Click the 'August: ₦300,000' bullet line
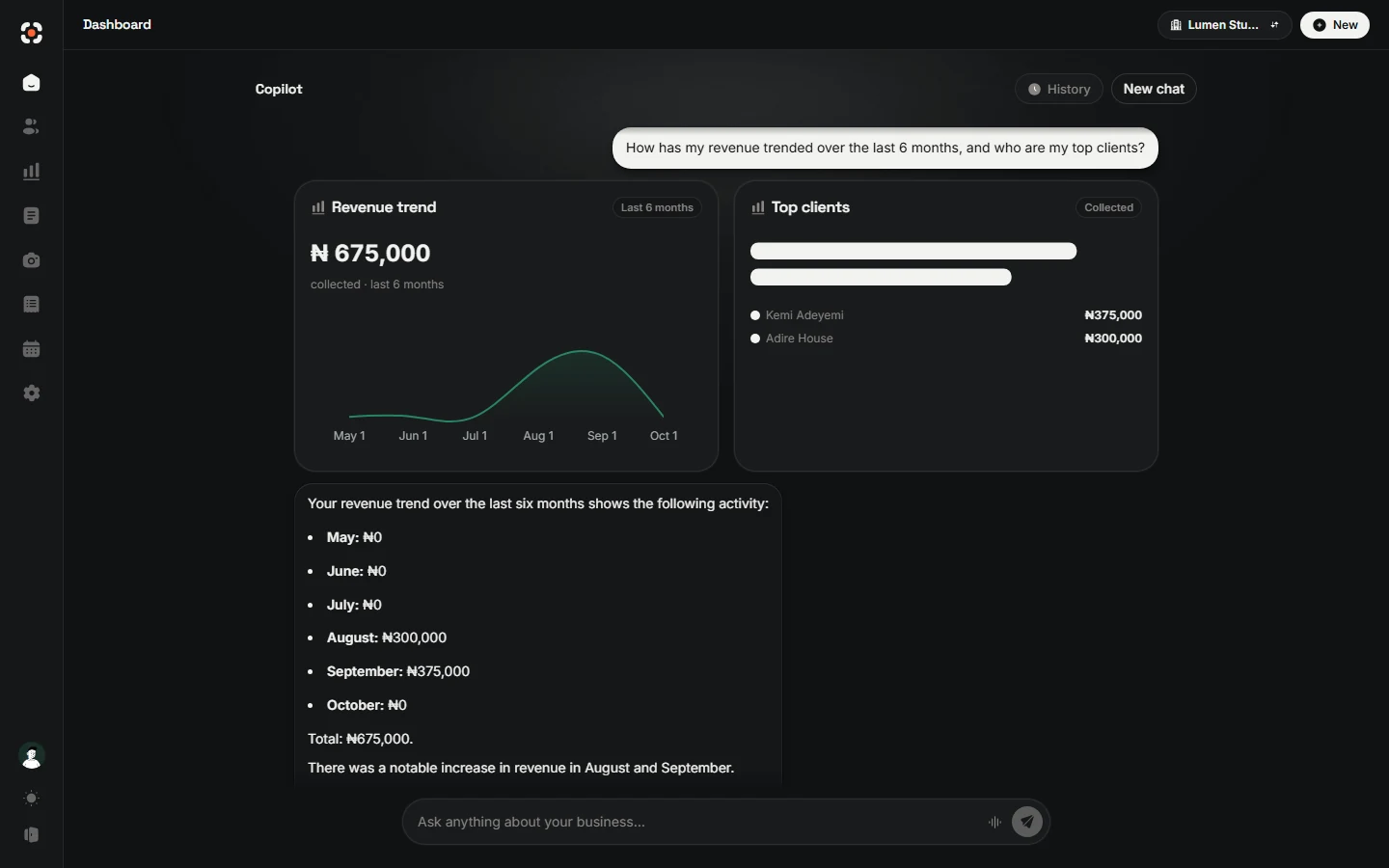This screenshot has height=868, width=1389. tap(387, 637)
